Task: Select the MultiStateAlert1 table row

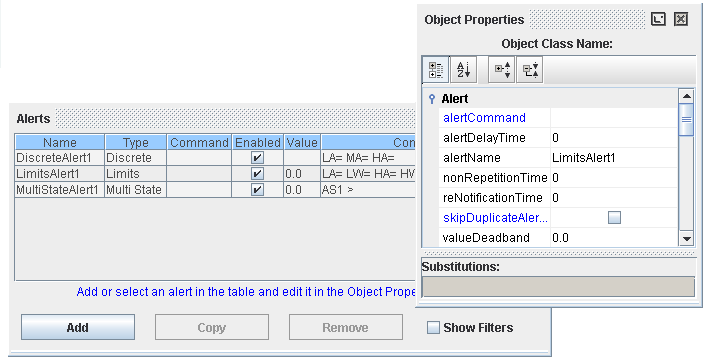Action: (215, 190)
